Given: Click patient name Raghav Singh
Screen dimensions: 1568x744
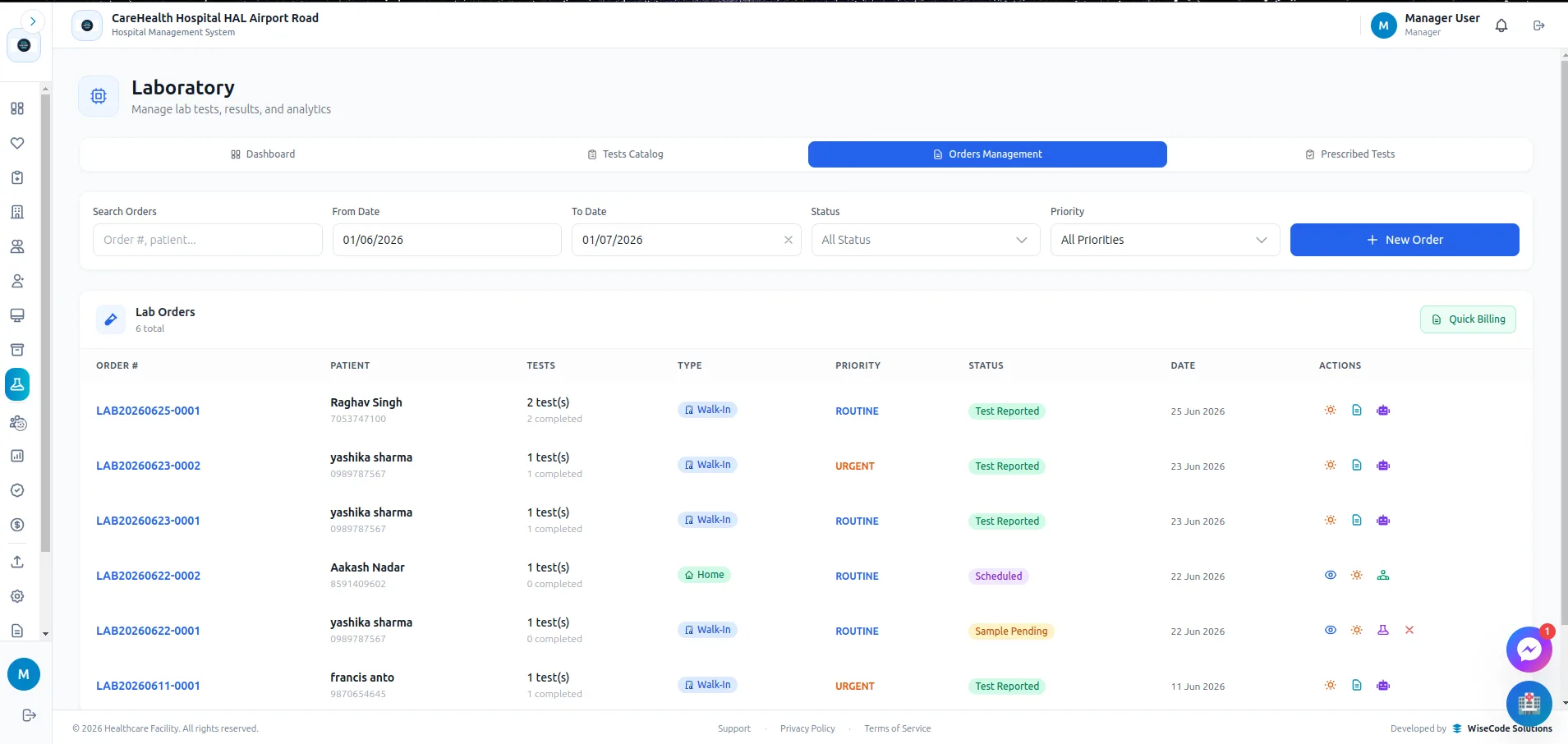Looking at the screenshot, I should click(366, 402).
